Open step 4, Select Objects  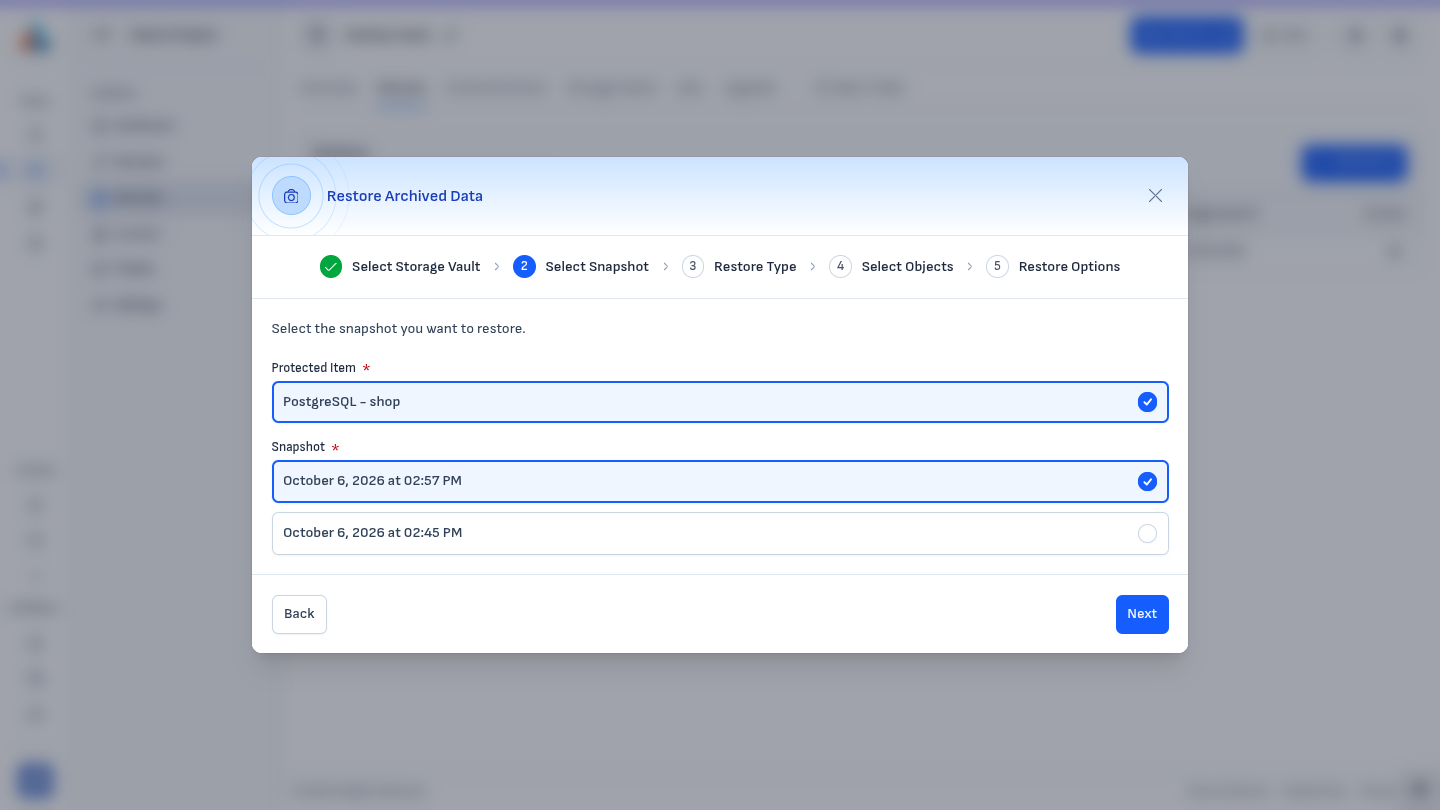point(891,267)
